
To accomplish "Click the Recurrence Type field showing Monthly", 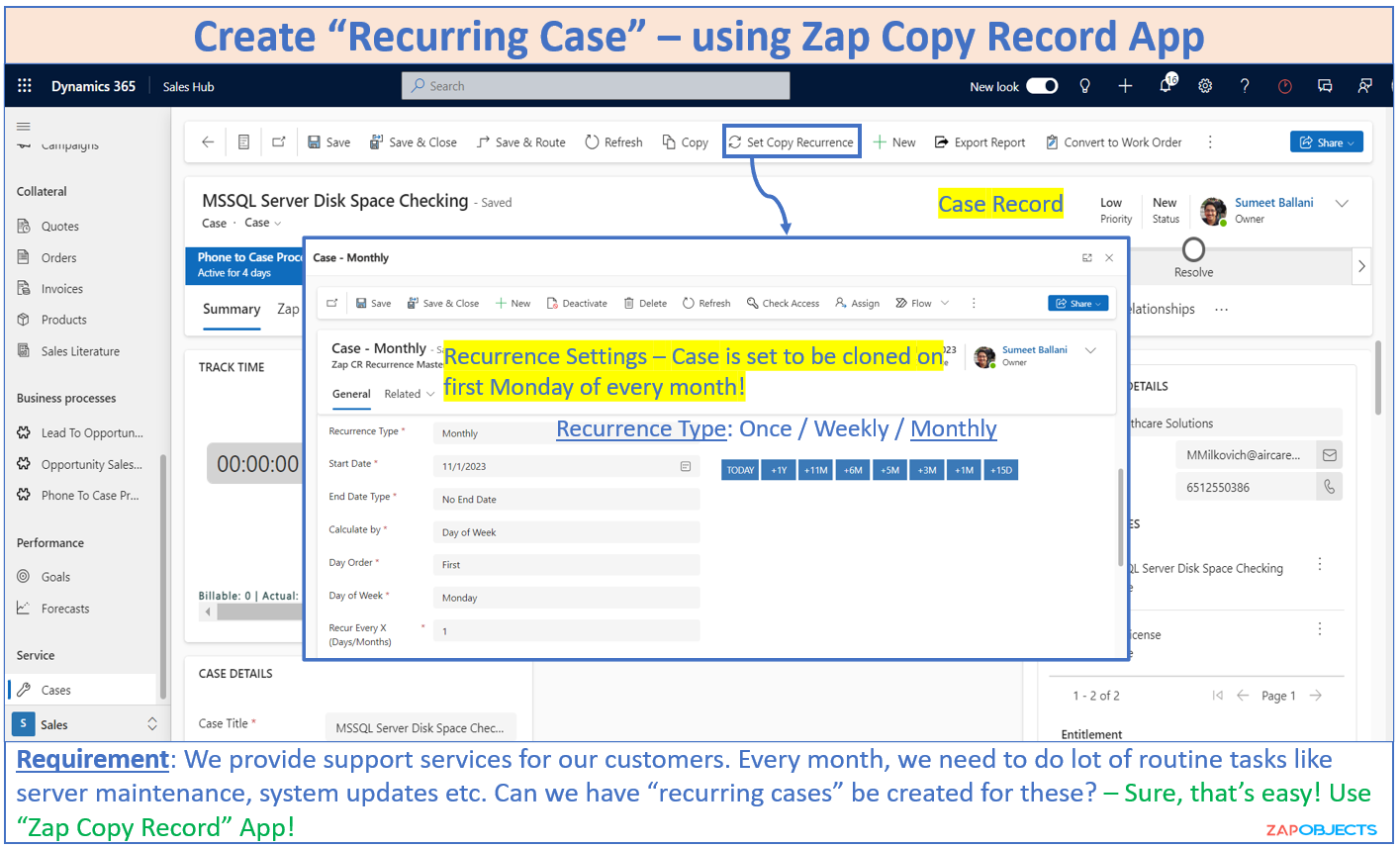I will (566, 433).
